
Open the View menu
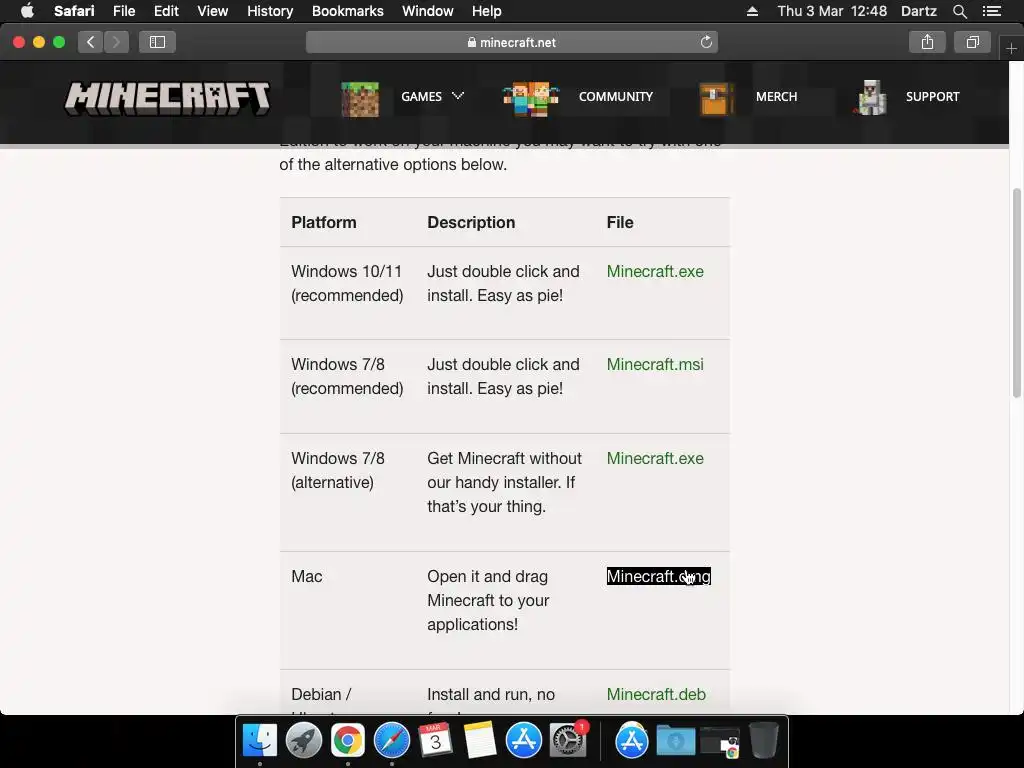[x=212, y=11]
